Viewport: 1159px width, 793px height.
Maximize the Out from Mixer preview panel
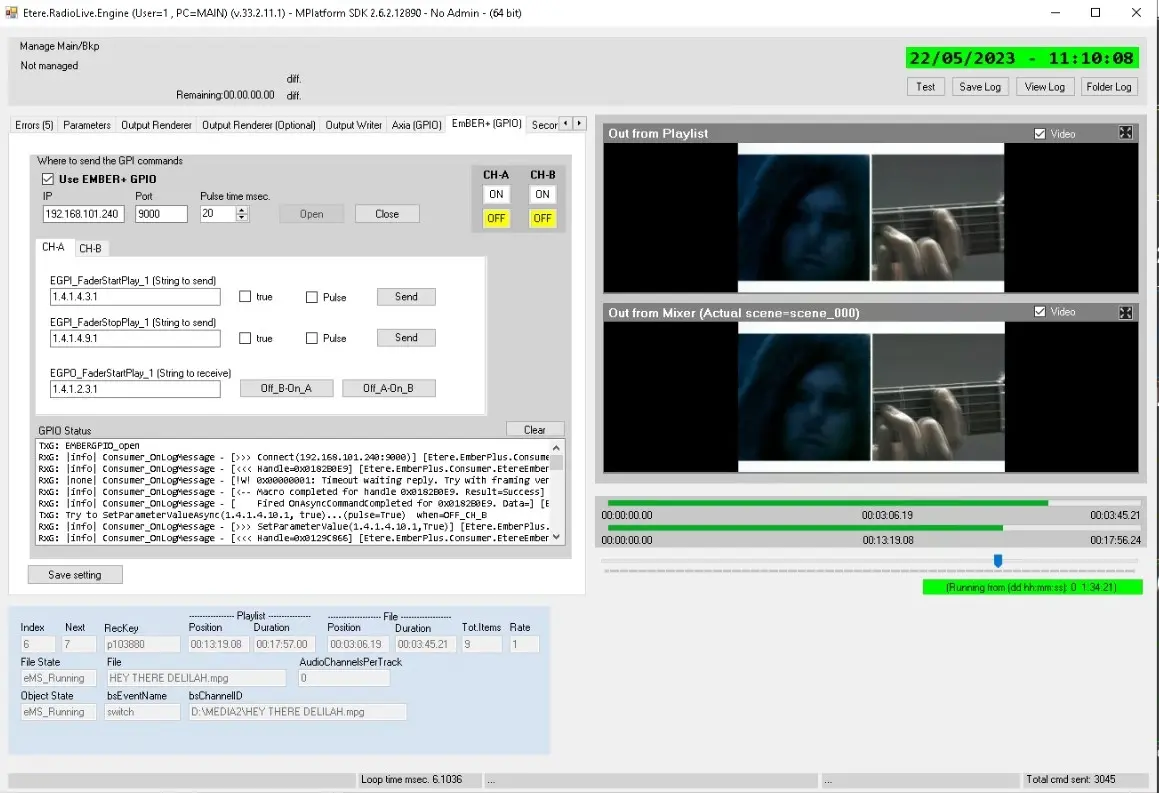click(x=1125, y=313)
